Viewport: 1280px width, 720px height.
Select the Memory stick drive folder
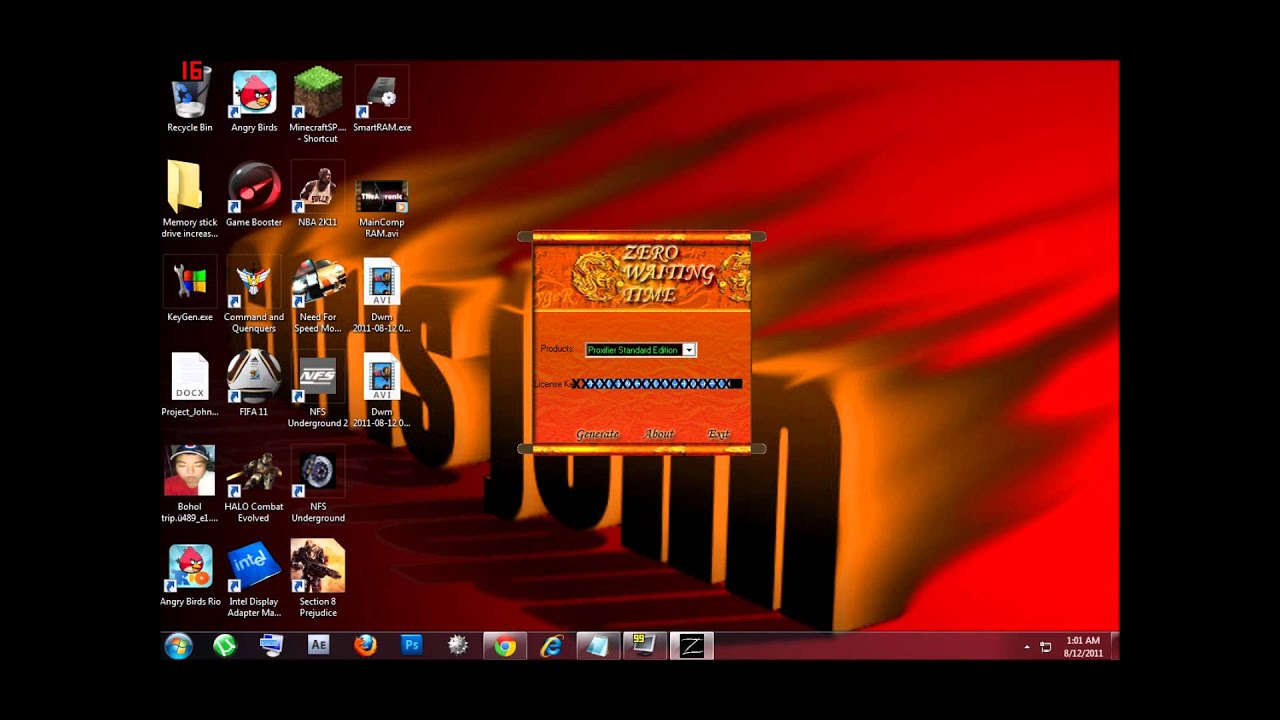[189, 198]
